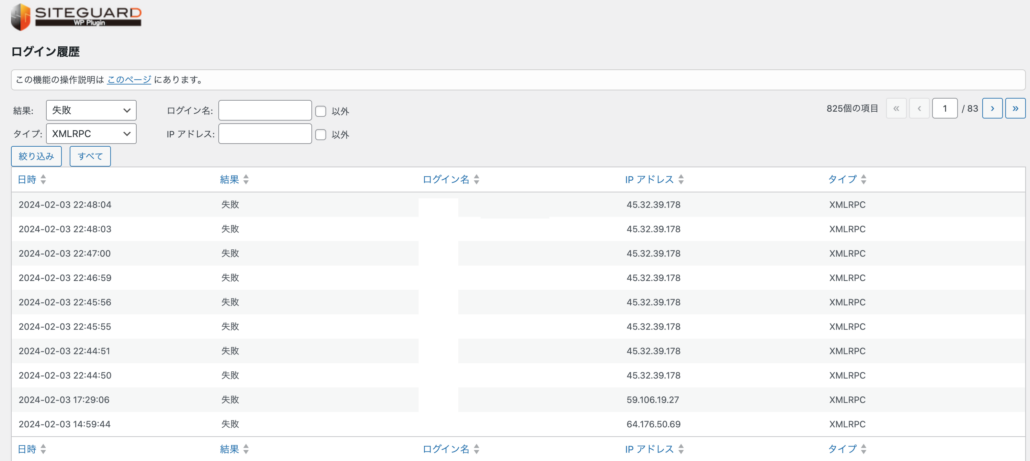Open the タイプ dropdown showing XMLRPC
This screenshot has height=461, width=1030.
(91, 133)
